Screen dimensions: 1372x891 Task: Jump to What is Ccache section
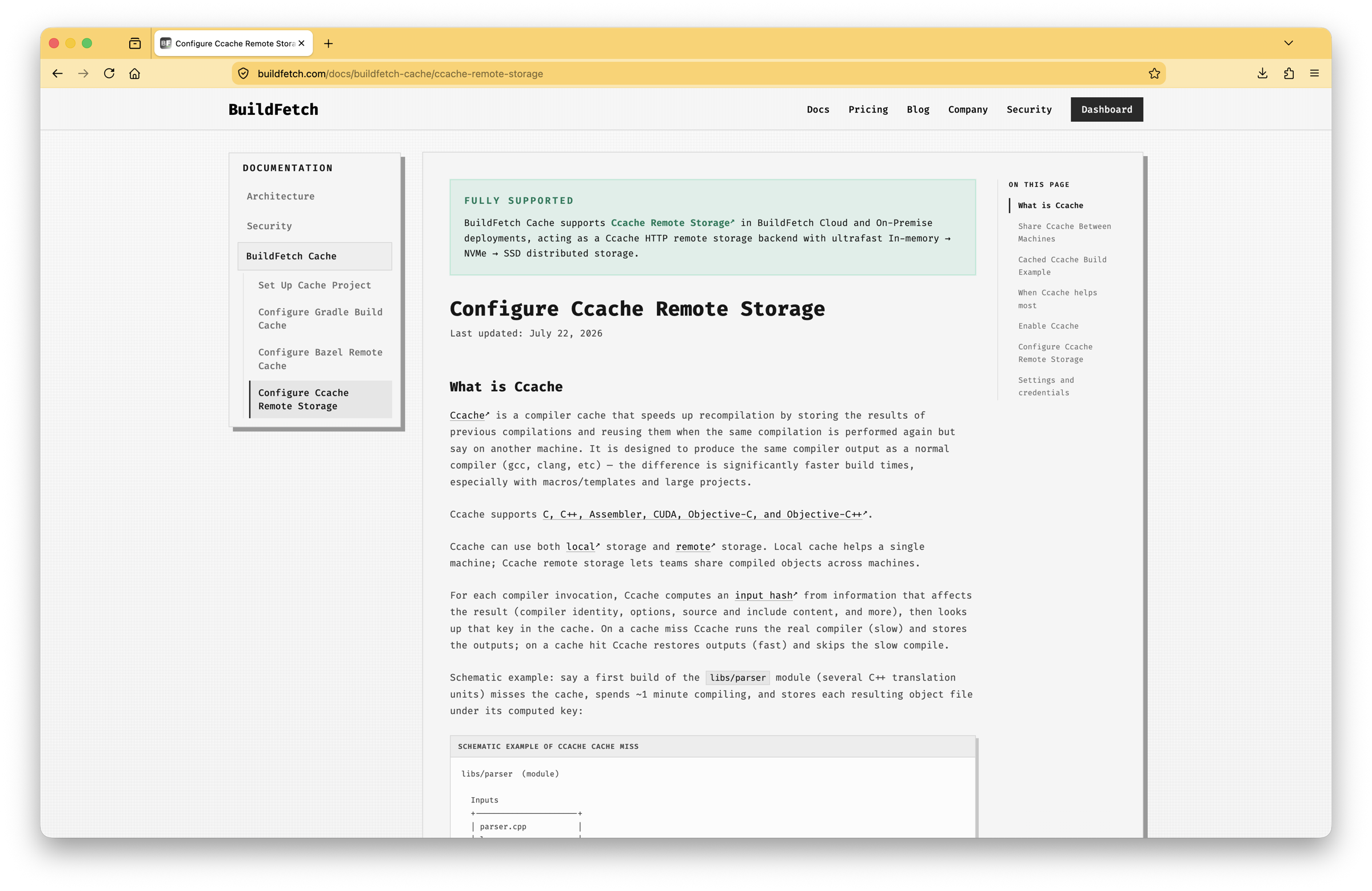pos(1050,206)
